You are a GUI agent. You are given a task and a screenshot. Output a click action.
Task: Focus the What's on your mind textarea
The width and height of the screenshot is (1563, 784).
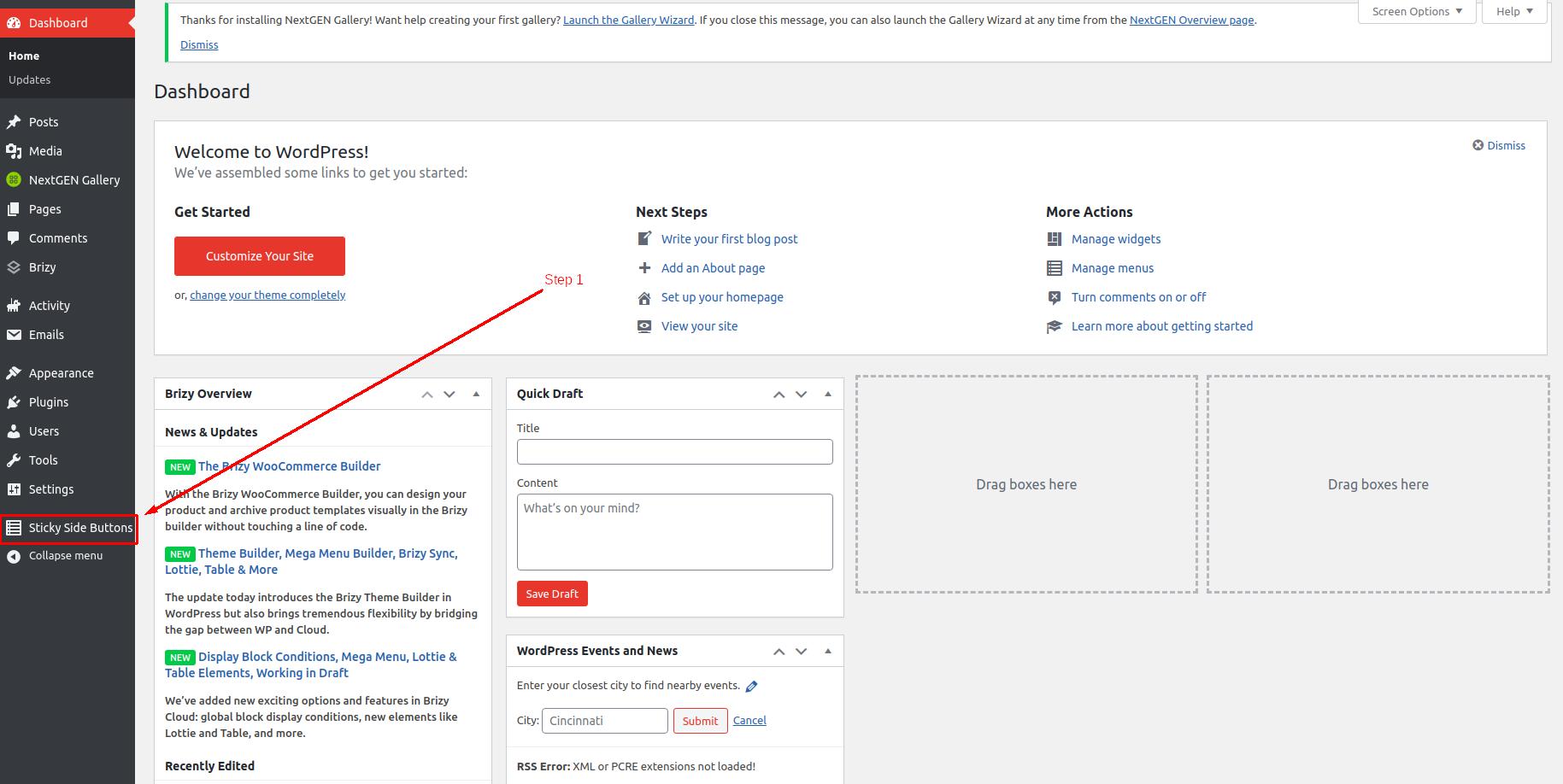675,532
